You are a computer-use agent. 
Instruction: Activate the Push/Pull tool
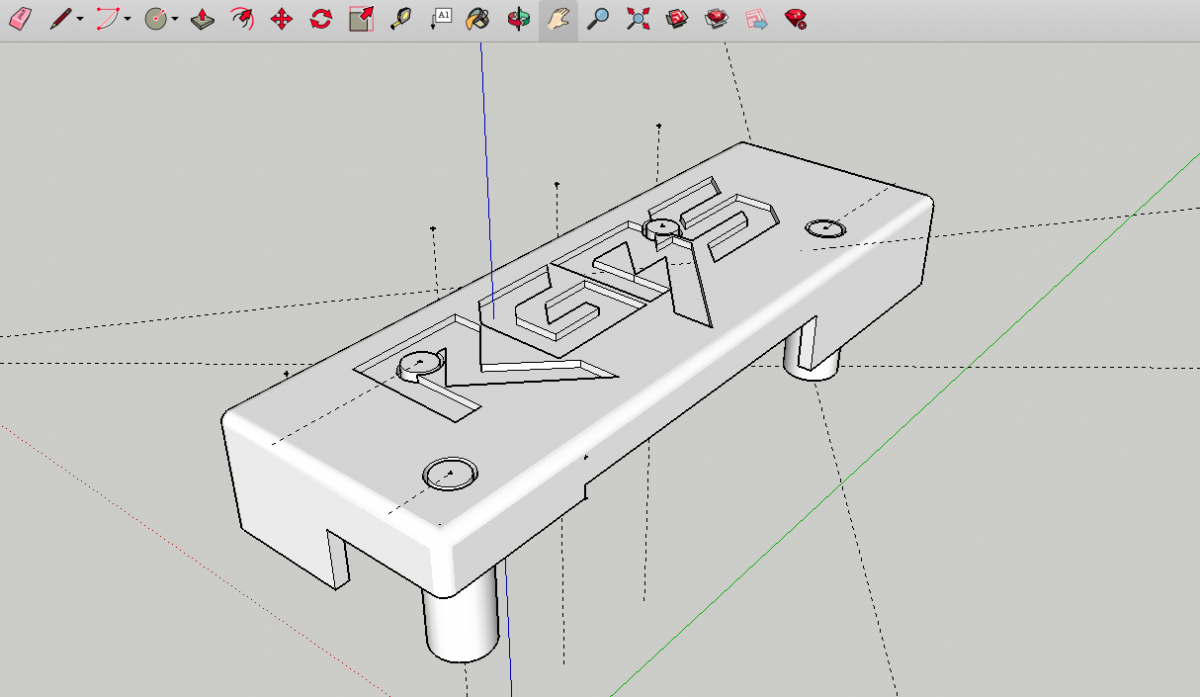[x=202, y=18]
